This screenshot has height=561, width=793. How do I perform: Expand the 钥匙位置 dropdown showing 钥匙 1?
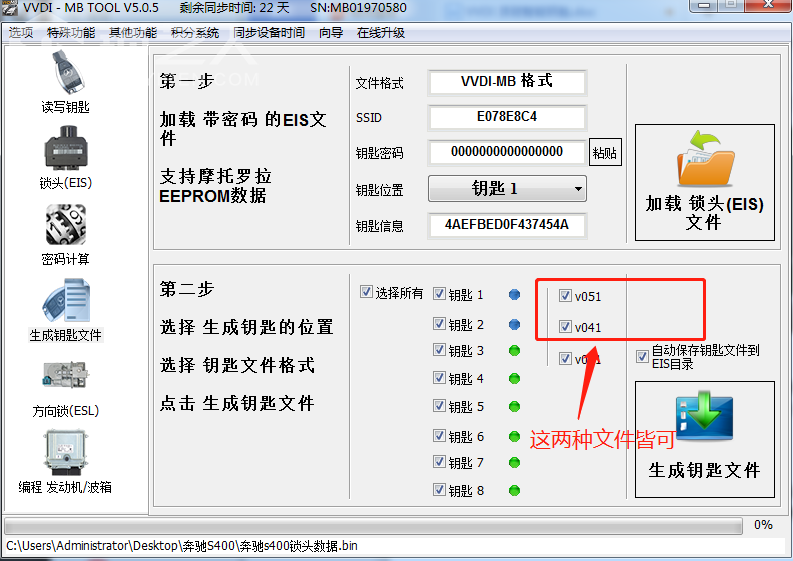507,189
